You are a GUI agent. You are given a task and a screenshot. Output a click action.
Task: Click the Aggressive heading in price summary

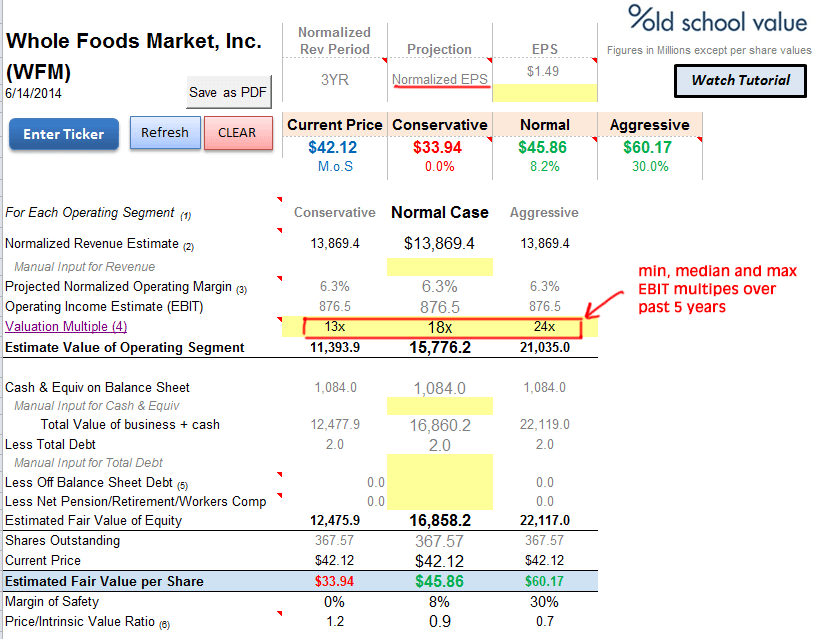coord(650,125)
